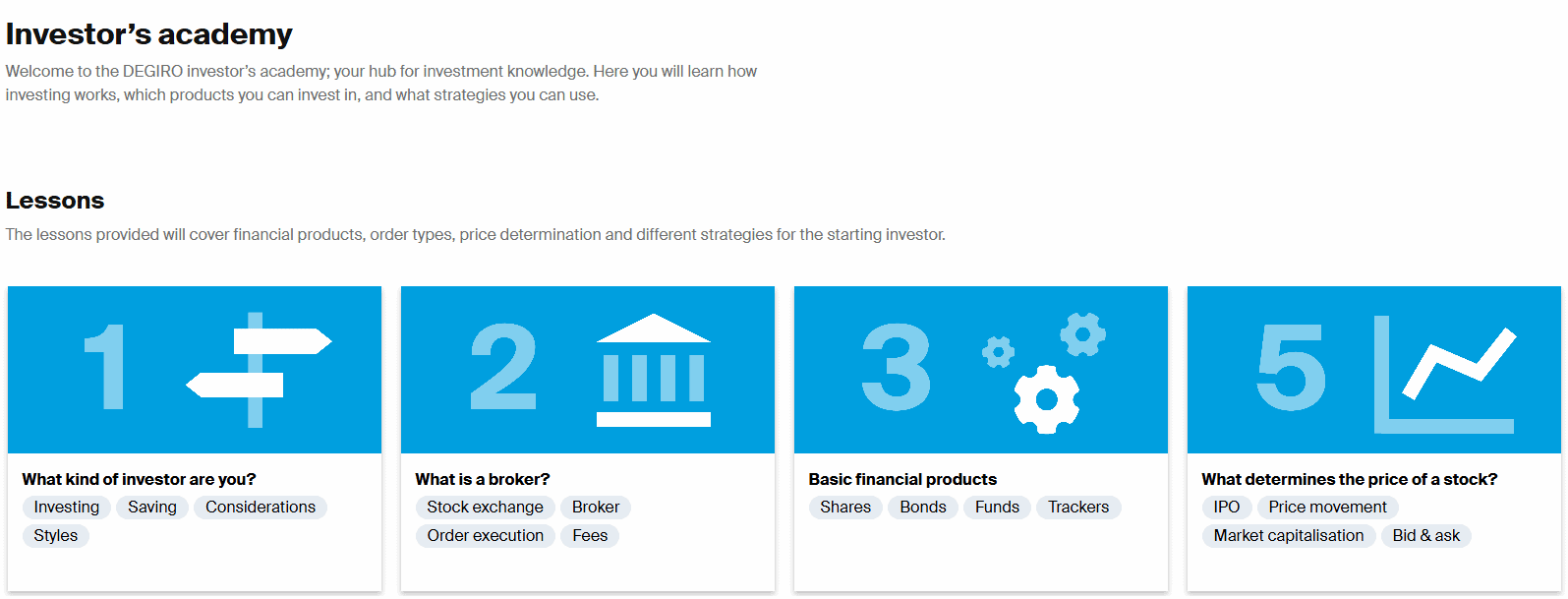
Task: Open 'What determines the price of a stock?'
Action: (1349, 479)
